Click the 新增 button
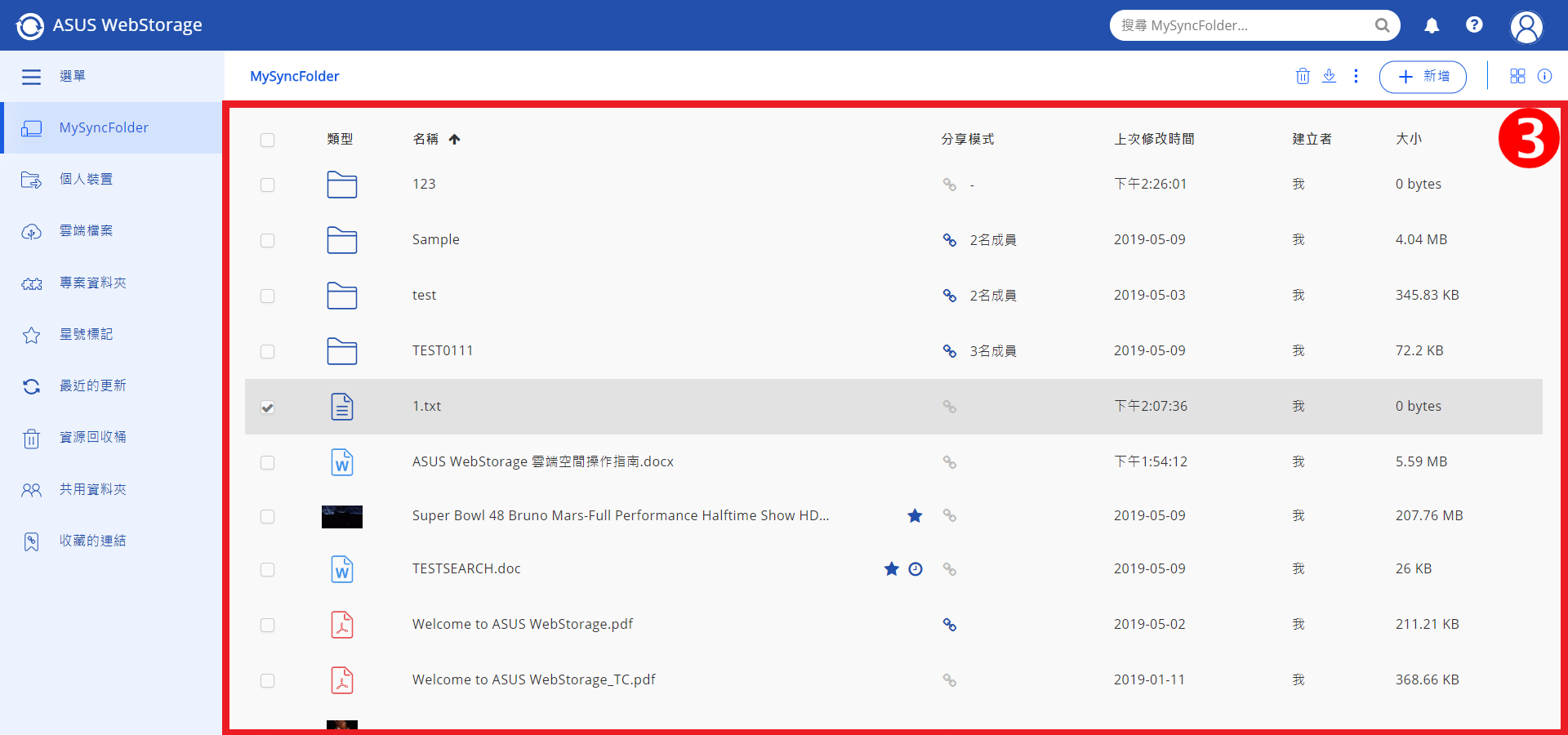 [x=1423, y=77]
